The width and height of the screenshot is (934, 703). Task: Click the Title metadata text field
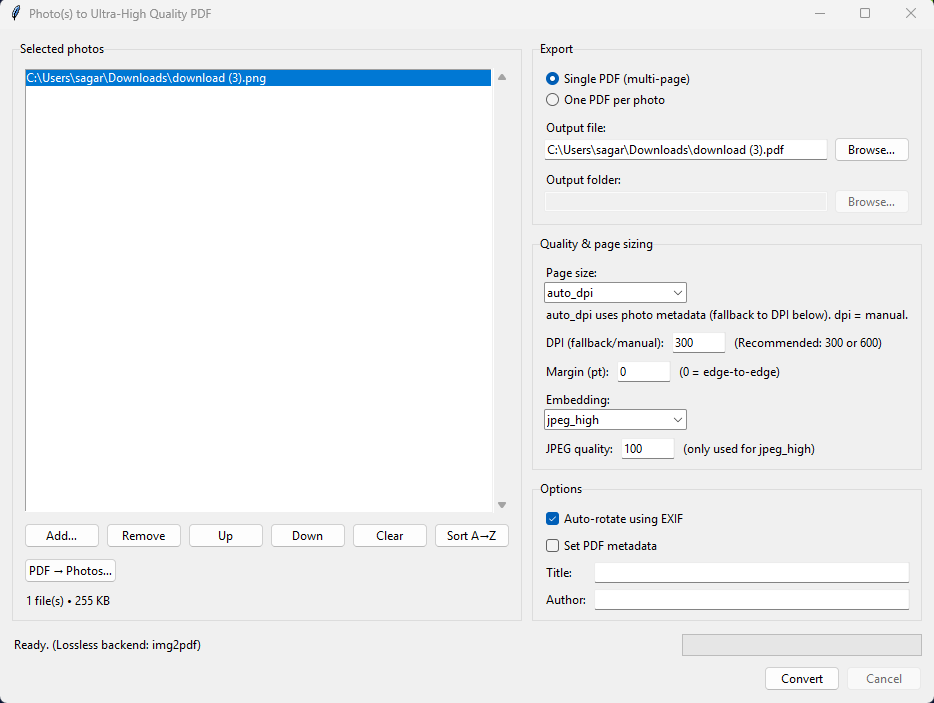tap(752, 573)
